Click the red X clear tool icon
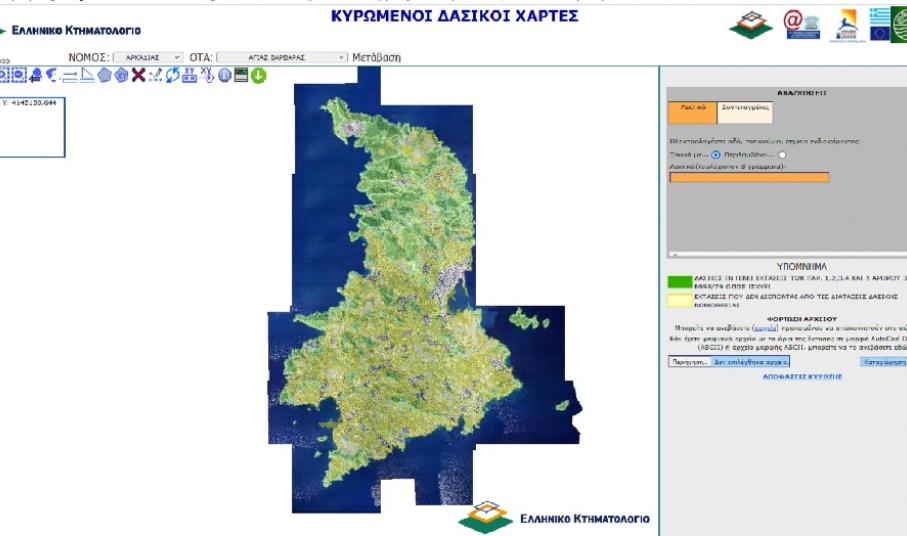 point(138,75)
